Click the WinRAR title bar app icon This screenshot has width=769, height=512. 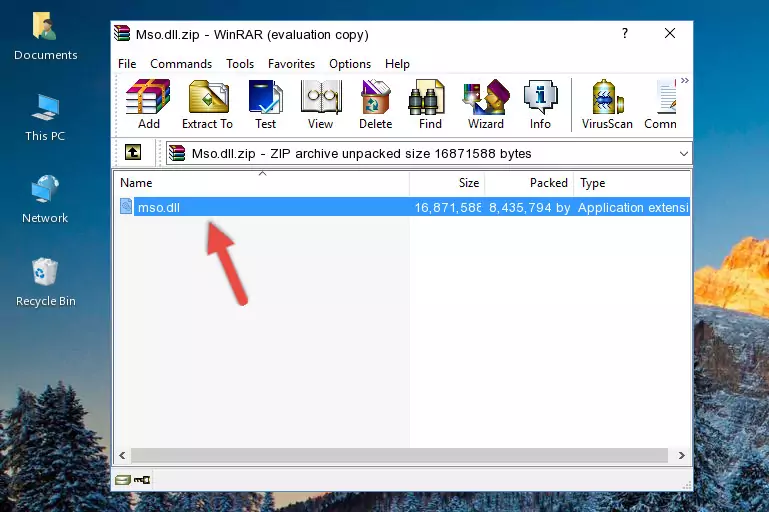[x=122, y=33]
